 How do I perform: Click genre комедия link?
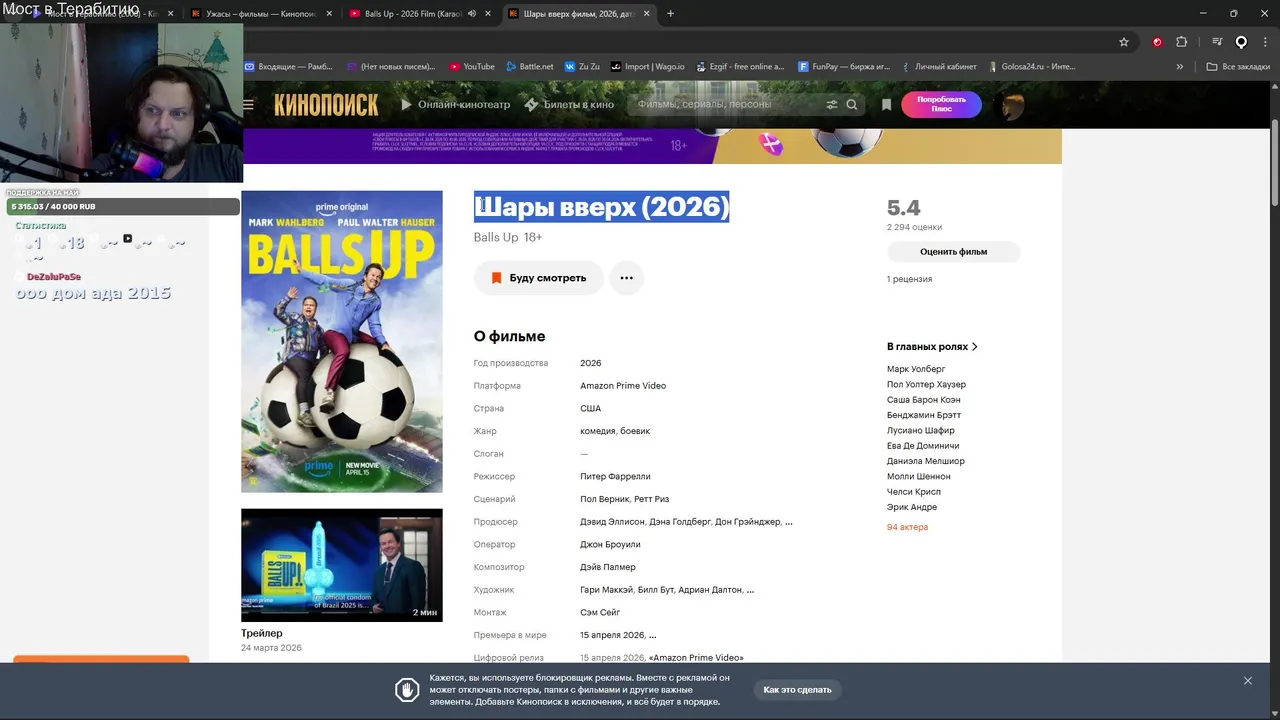(597, 431)
